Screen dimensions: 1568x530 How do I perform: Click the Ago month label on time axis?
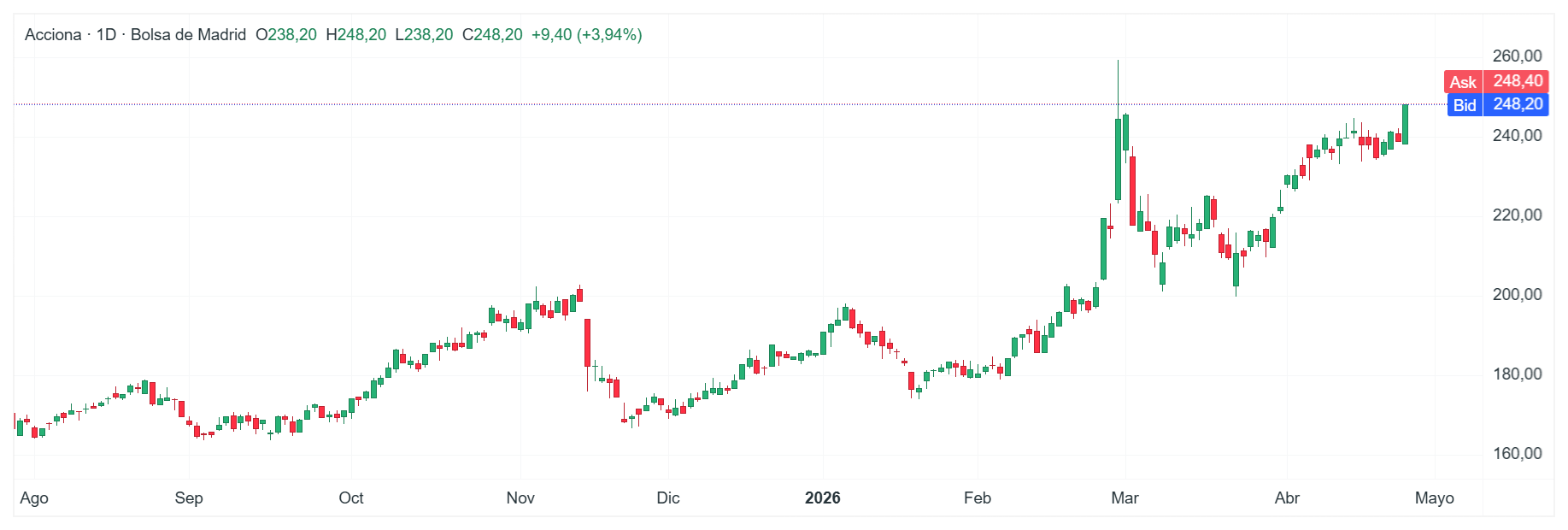pyautogui.click(x=34, y=498)
